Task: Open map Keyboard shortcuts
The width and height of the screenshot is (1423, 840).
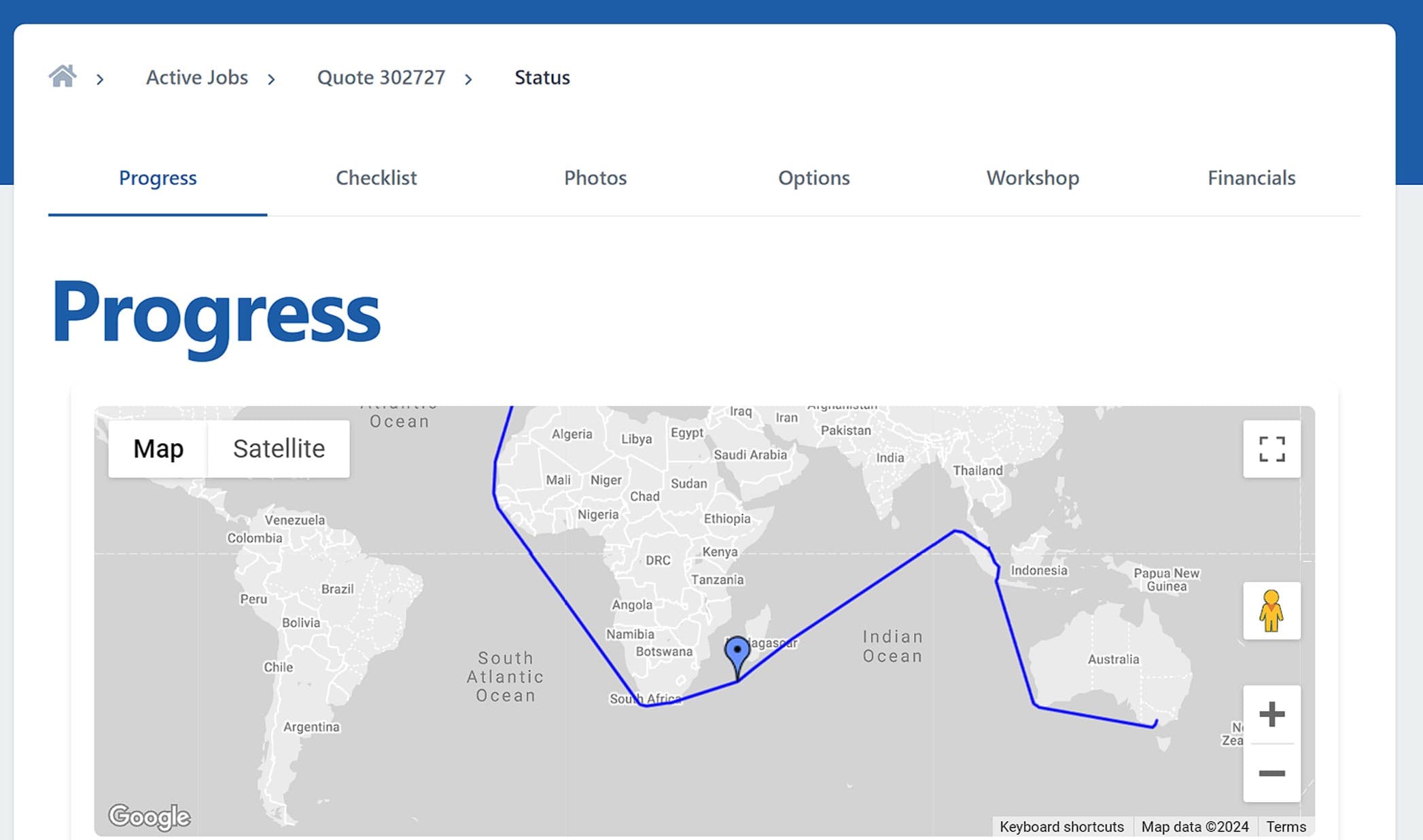Action: (1061, 826)
